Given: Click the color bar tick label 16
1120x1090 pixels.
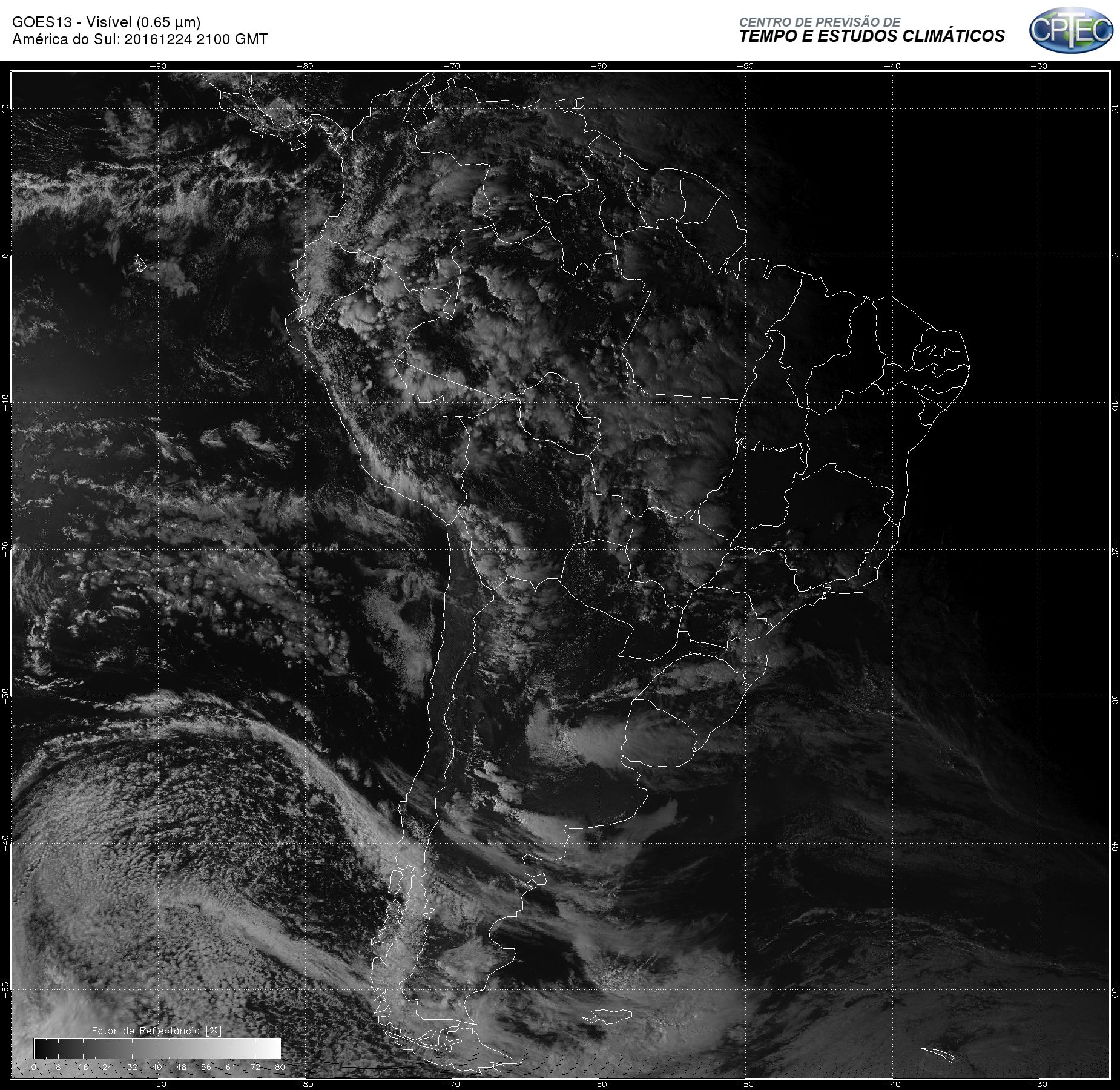Looking at the screenshot, I should tap(83, 1067).
